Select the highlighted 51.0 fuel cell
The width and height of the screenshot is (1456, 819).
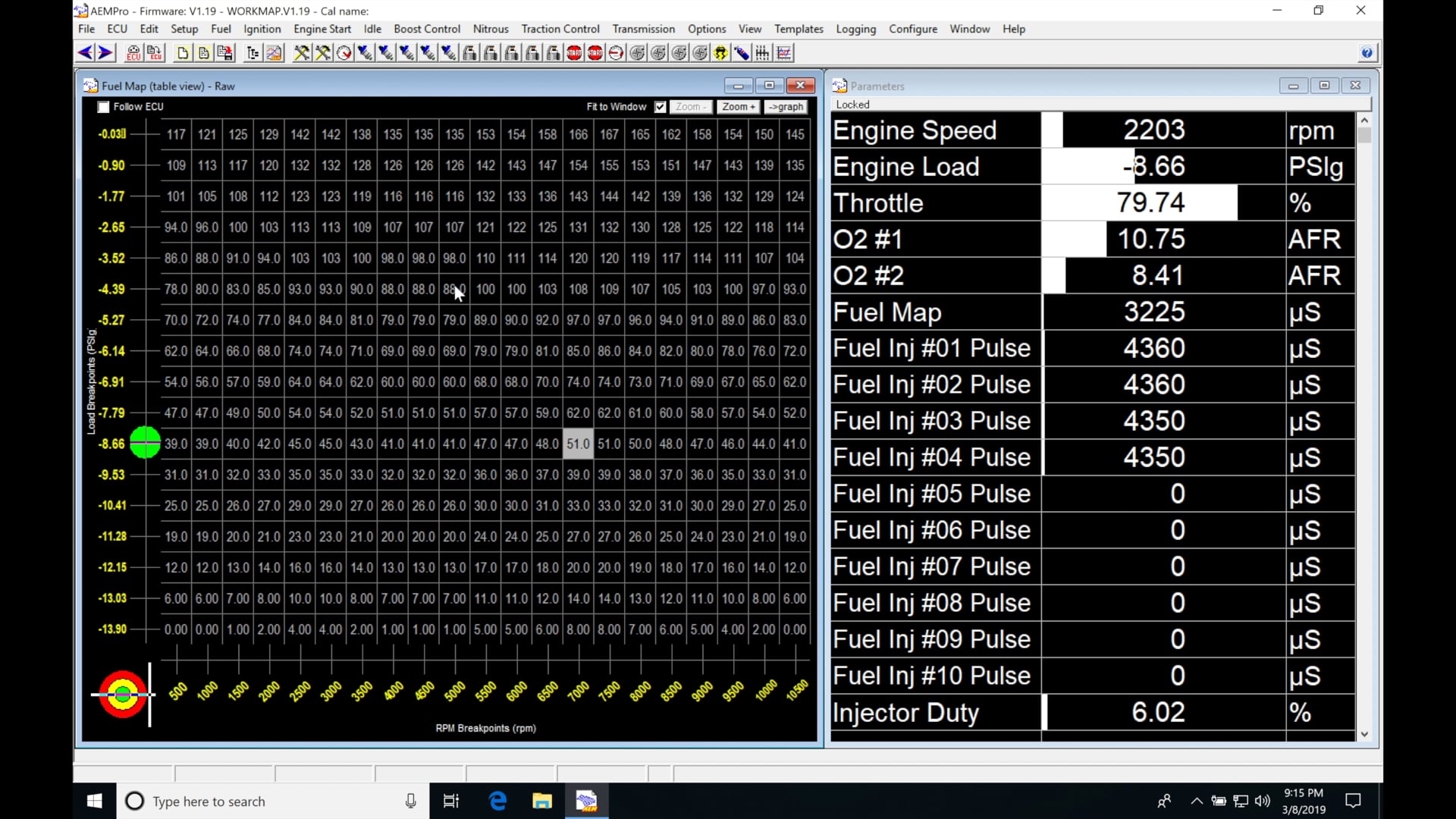(x=578, y=444)
